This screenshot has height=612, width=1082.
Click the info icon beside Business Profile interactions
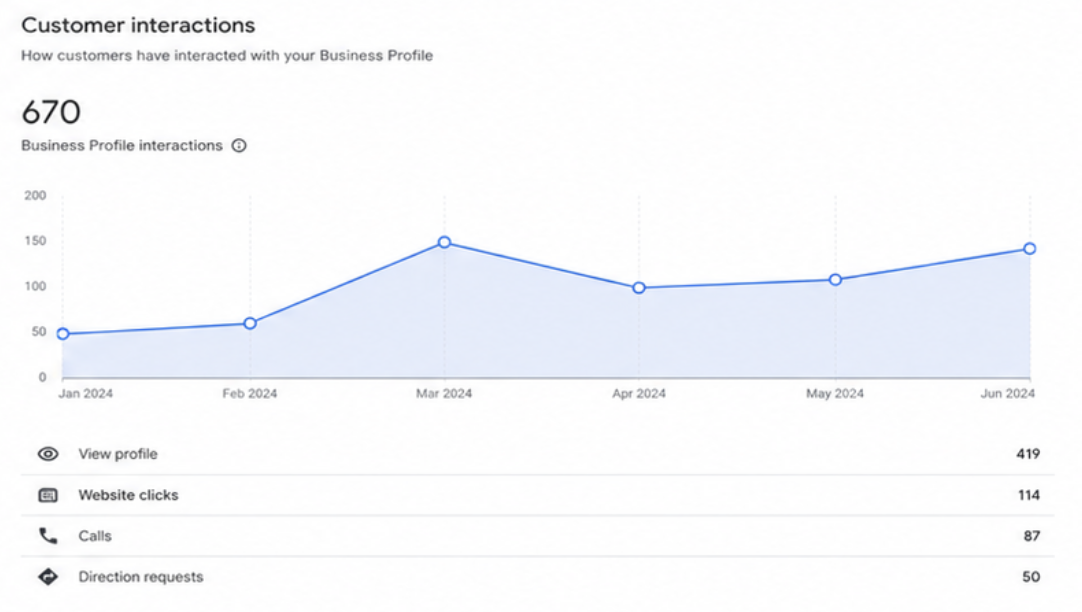coord(239,146)
